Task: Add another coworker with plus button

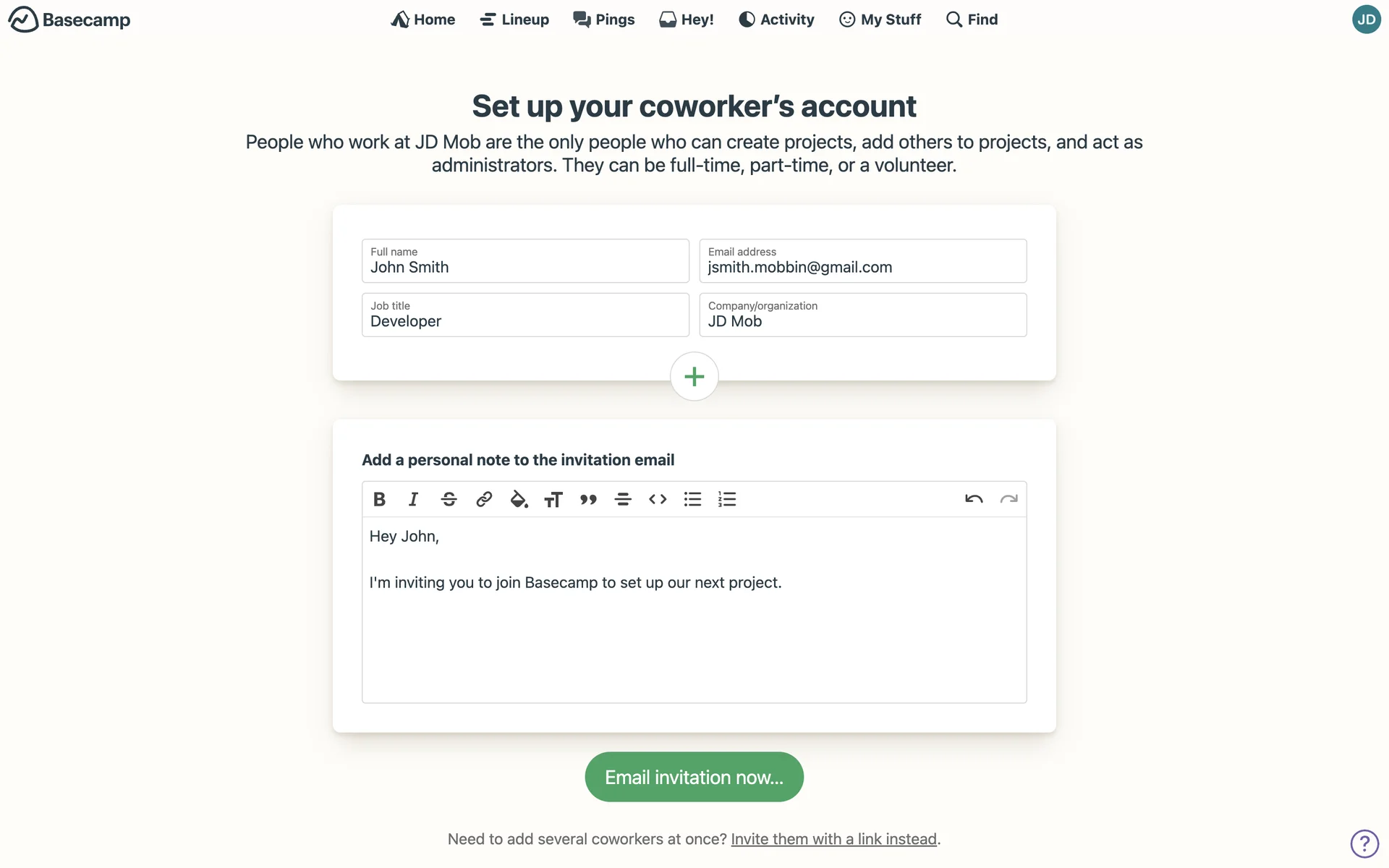Action: [x=694, y=376]
